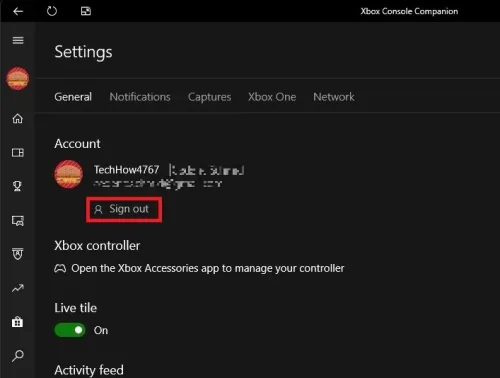Open Search magnifier icon in sidebar
This screenshot has width=500, height=378.
pyautogui.click(x=18, y=356)
